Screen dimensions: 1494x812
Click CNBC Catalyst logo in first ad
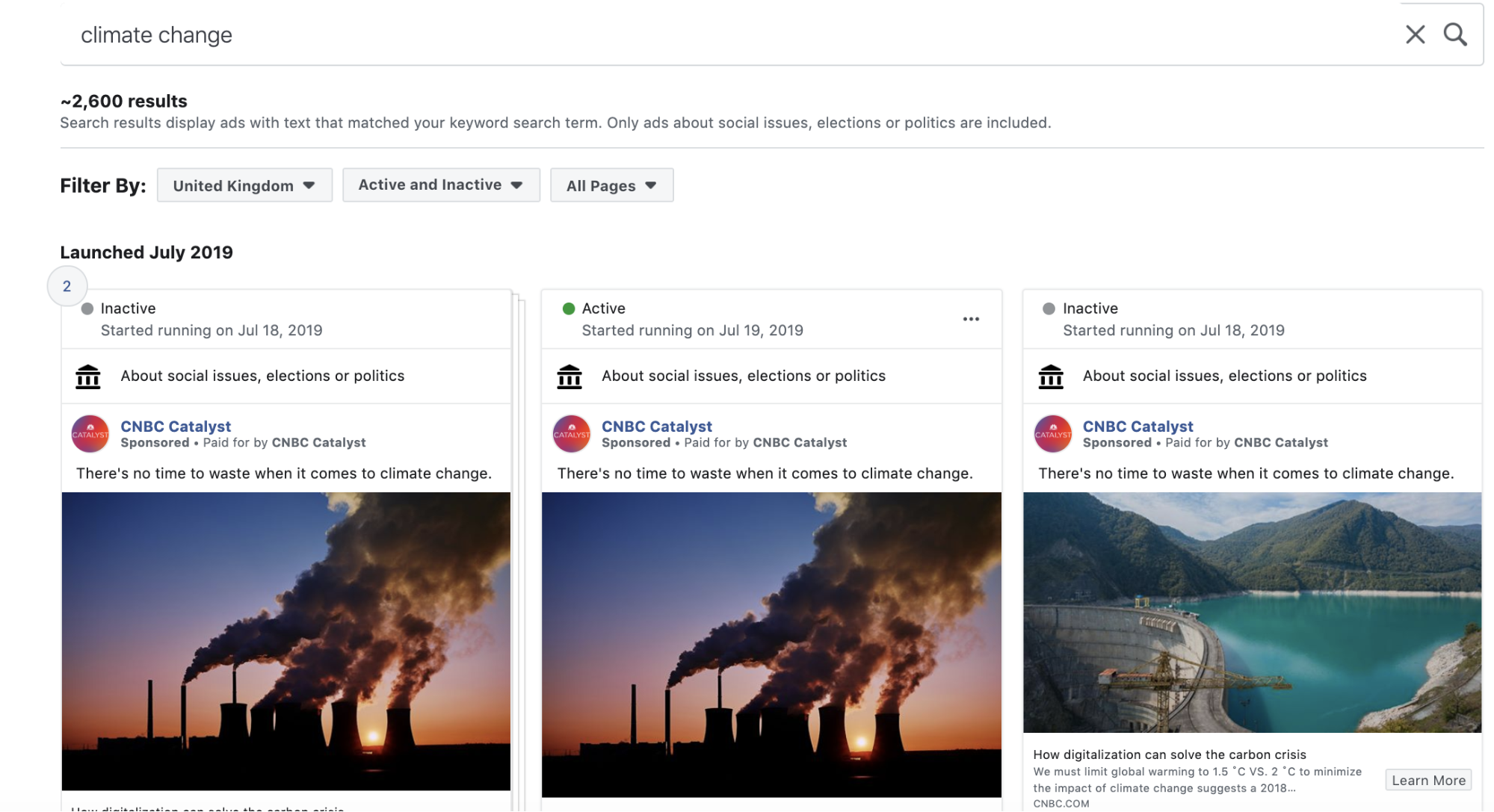point(90,434)
